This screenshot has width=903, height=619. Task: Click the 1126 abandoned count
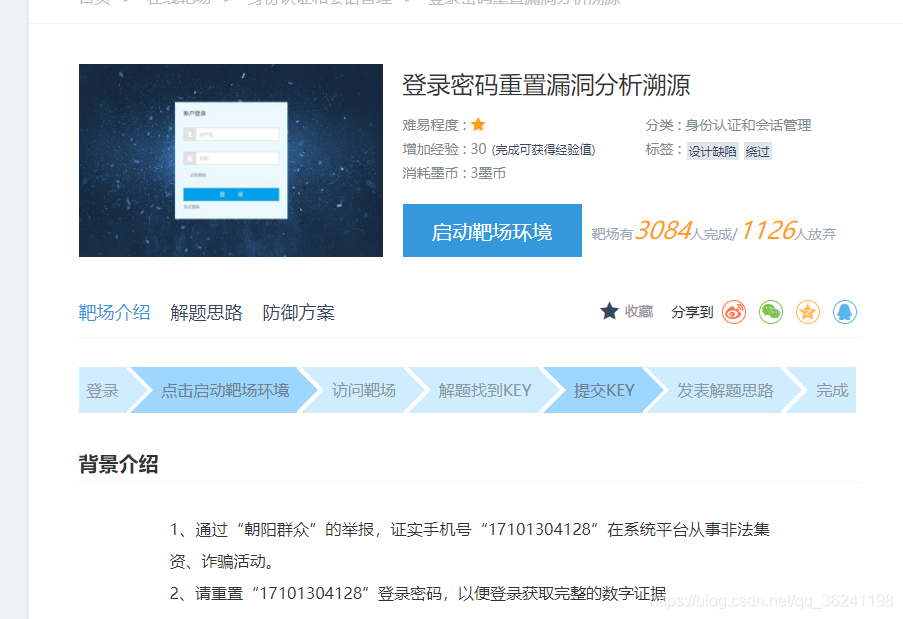tap(768, 230)
